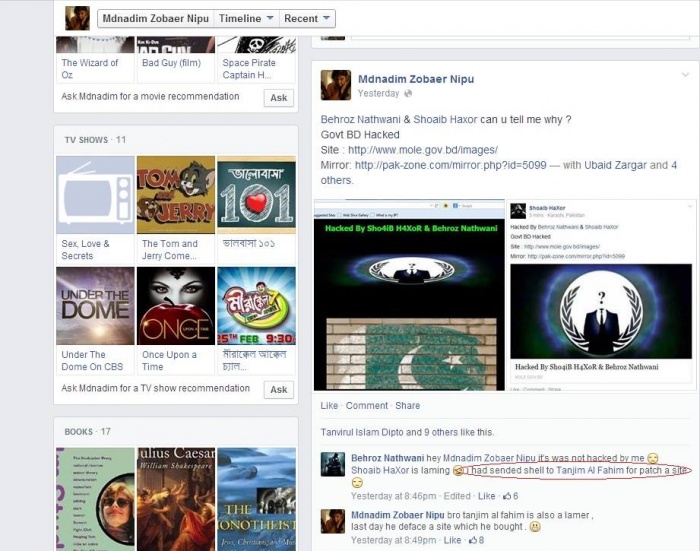Open the Julius Caesar book cover
700x551 pixels.
[x=176, y=499]
